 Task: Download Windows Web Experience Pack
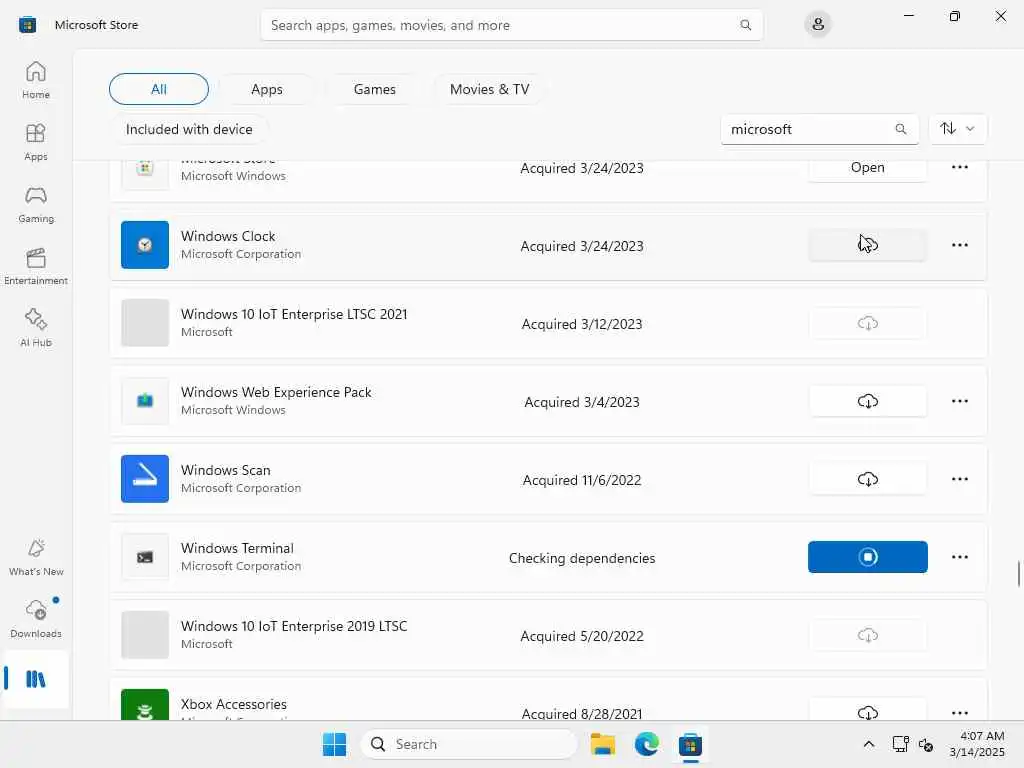pyautogui.click(x=867, y=401)
